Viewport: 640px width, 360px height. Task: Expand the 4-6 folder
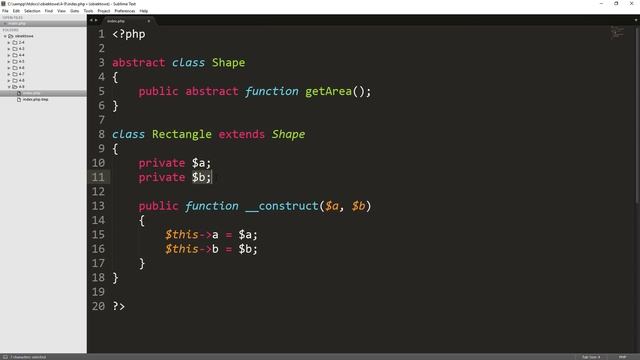pyautogui.click(x=9, y=68)
